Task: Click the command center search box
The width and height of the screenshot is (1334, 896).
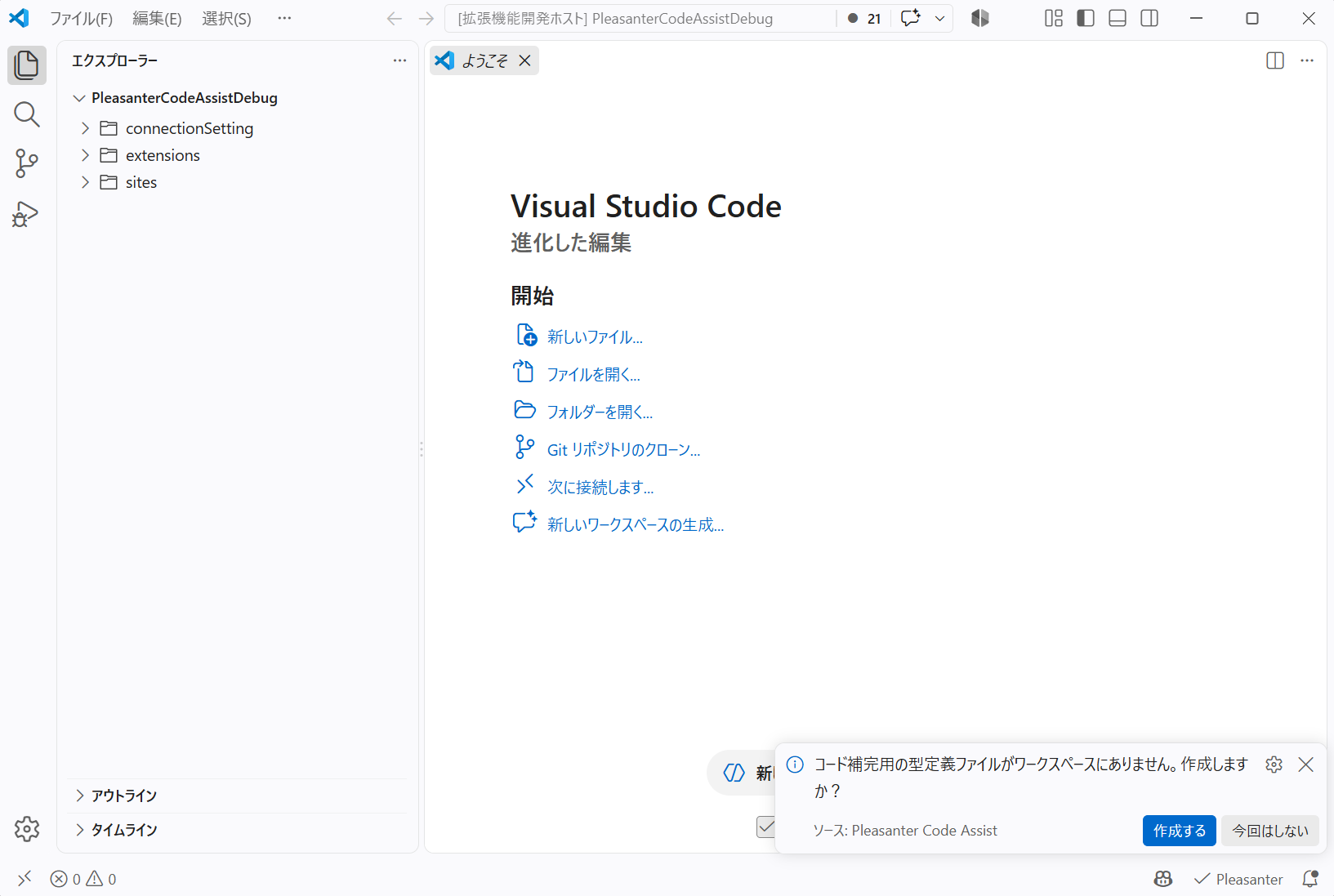Action: pyautogui.click(x=640, y=18)
